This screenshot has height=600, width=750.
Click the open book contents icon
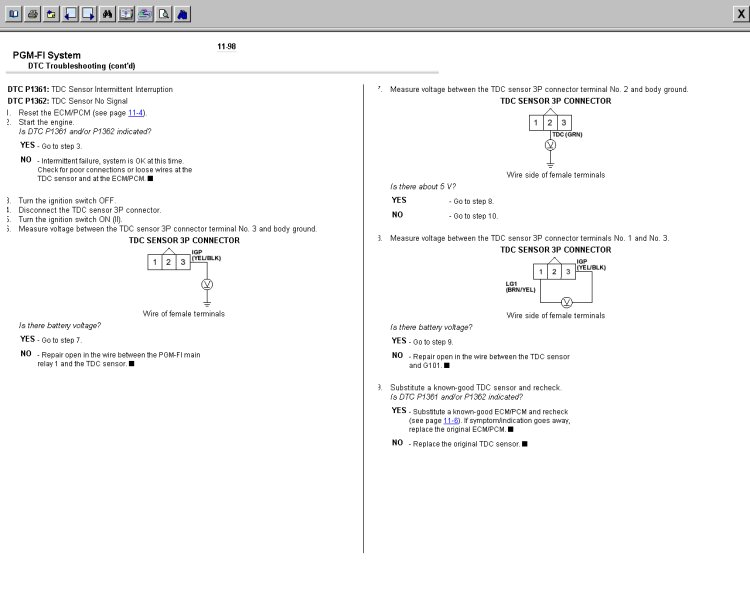[13, 13]
